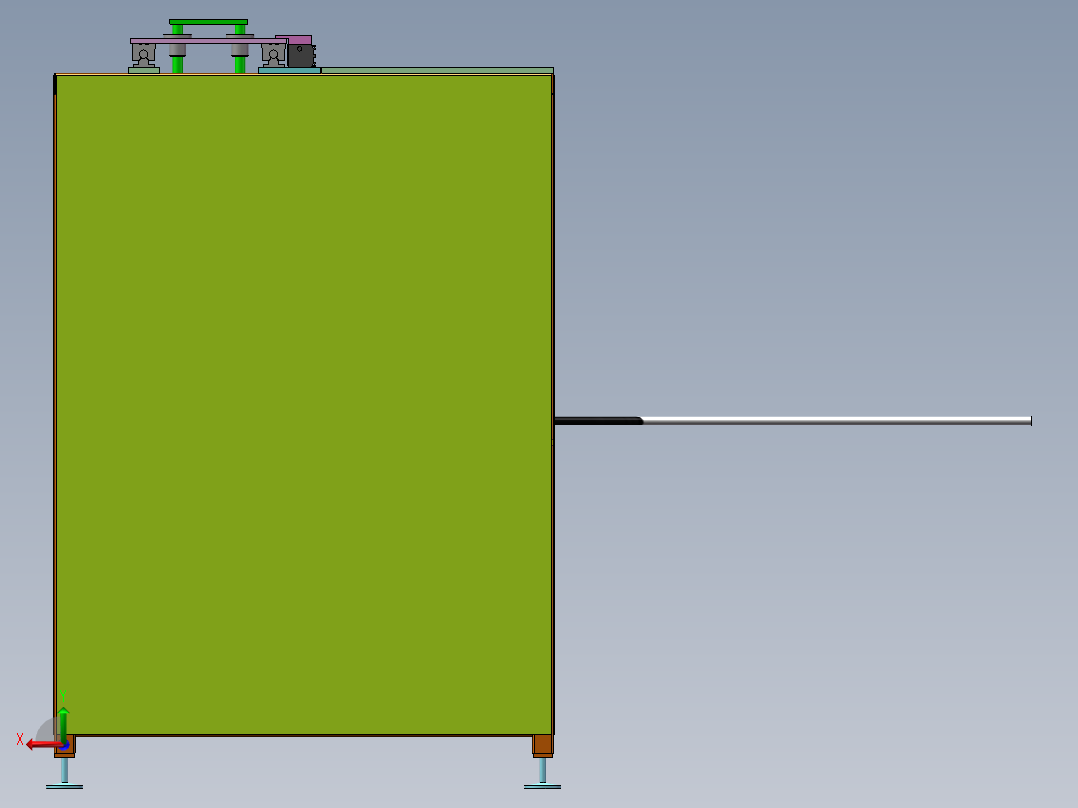Select the dark gray motor body
The image size is (1078, 808).
click(x=300, y=56)
